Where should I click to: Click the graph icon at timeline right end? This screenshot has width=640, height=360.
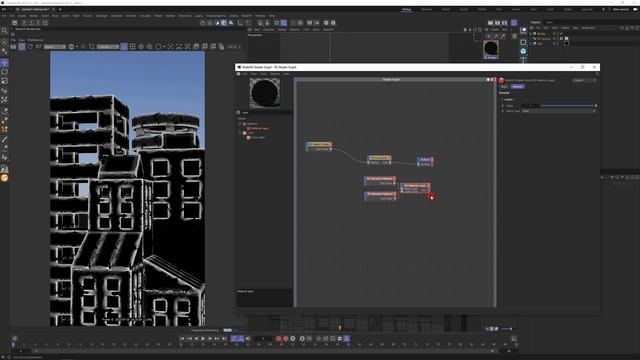tap(514, 338)
